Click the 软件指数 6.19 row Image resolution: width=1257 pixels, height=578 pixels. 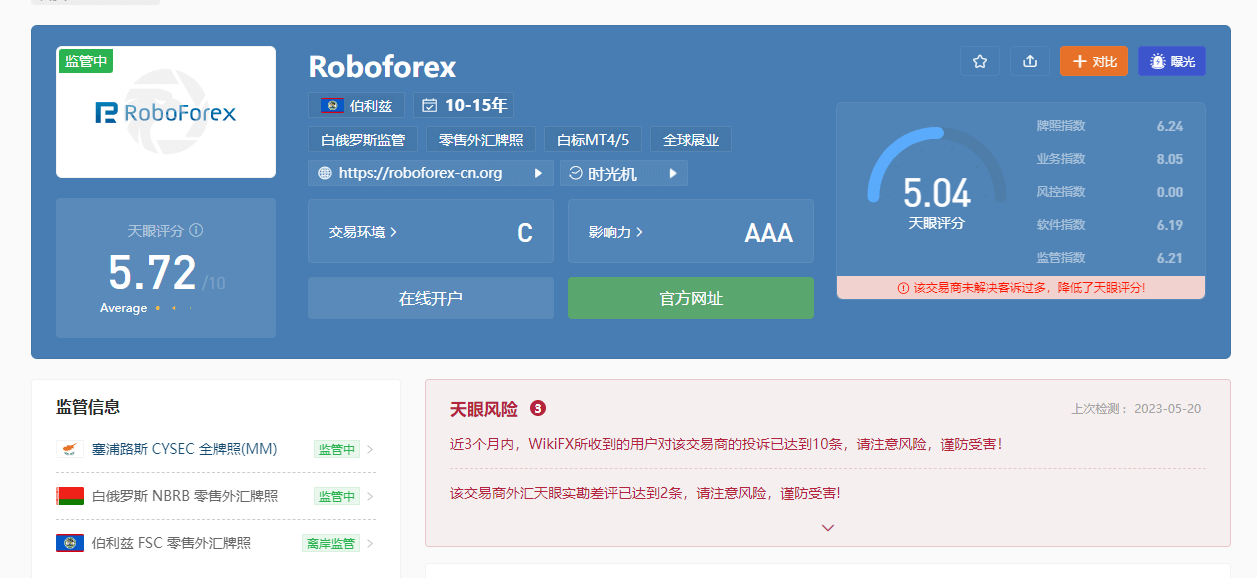click(x=1110, y=225)
